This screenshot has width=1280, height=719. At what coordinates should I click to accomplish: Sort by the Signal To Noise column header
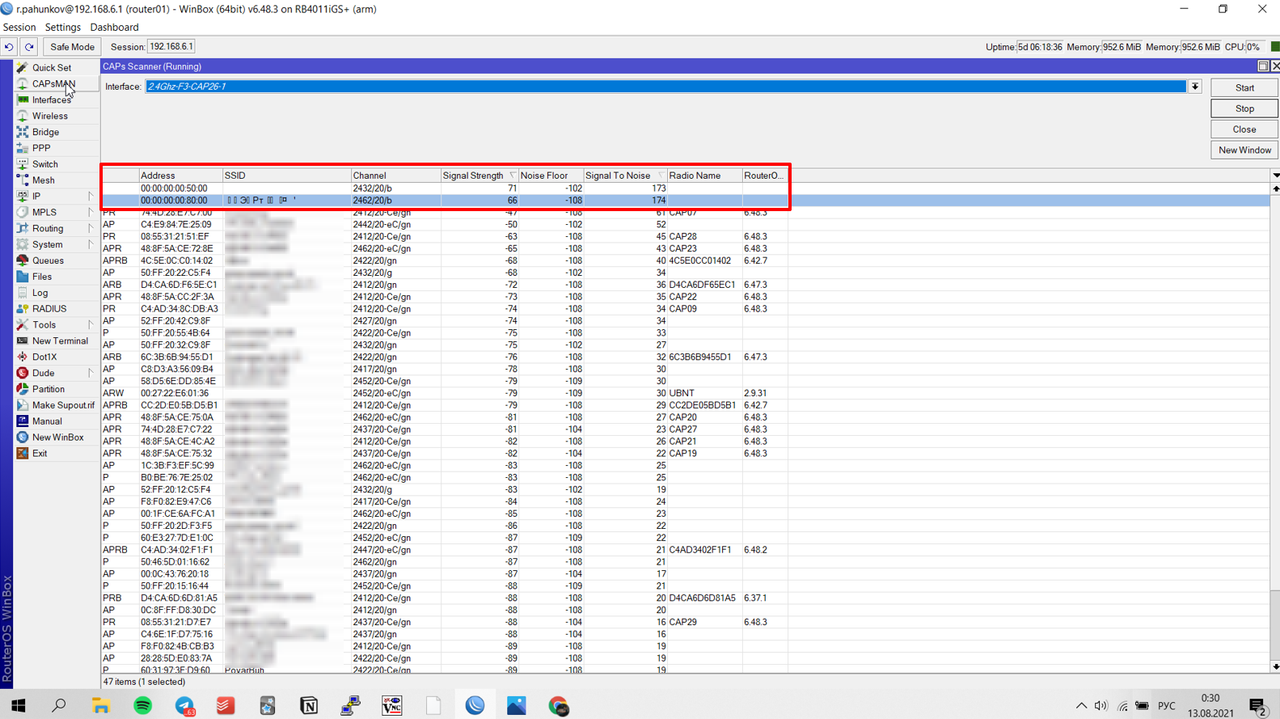pos(625,175)
